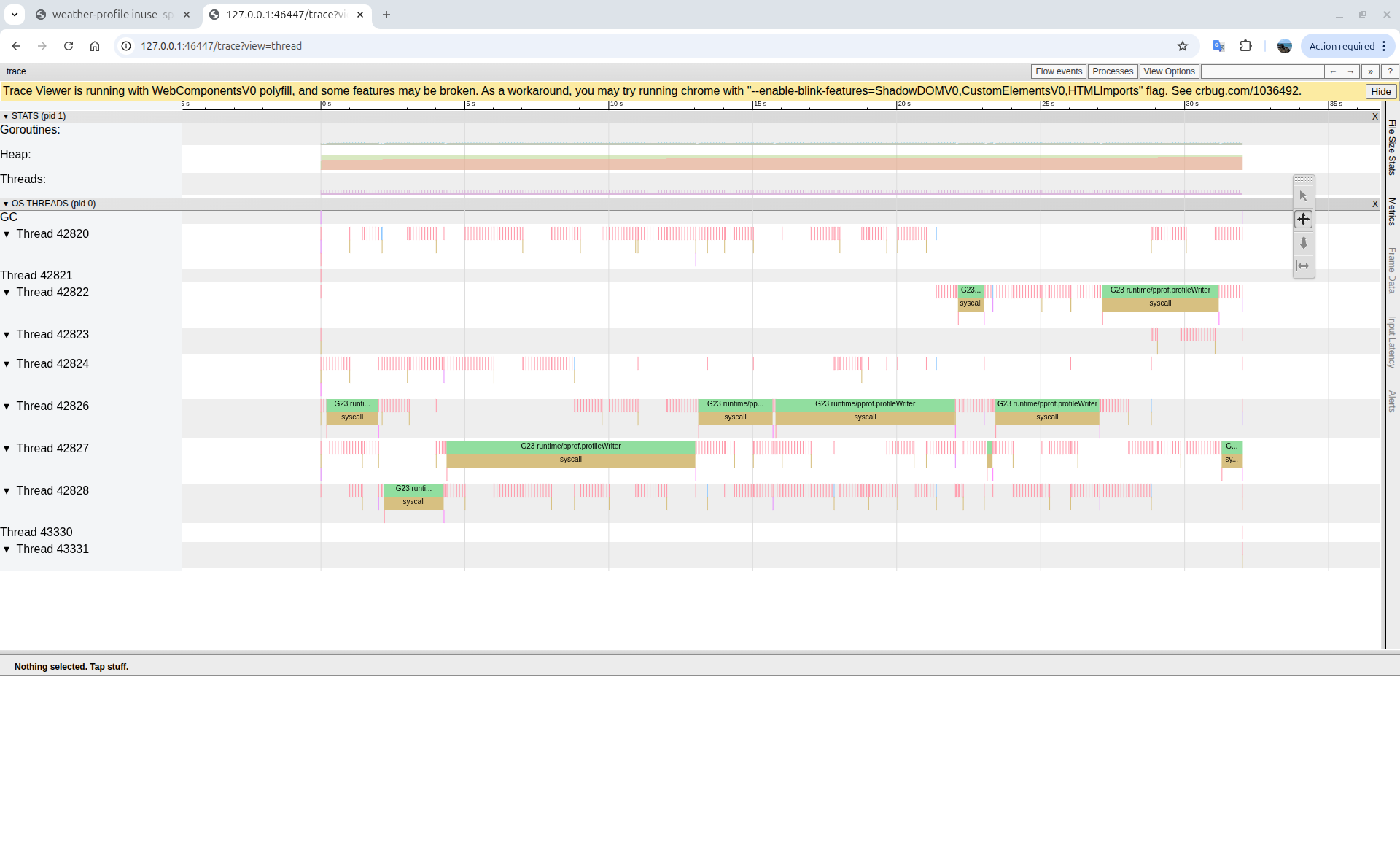Translate the page via address bar icon
This screenshot has width=1400, height=855.
1218,46
